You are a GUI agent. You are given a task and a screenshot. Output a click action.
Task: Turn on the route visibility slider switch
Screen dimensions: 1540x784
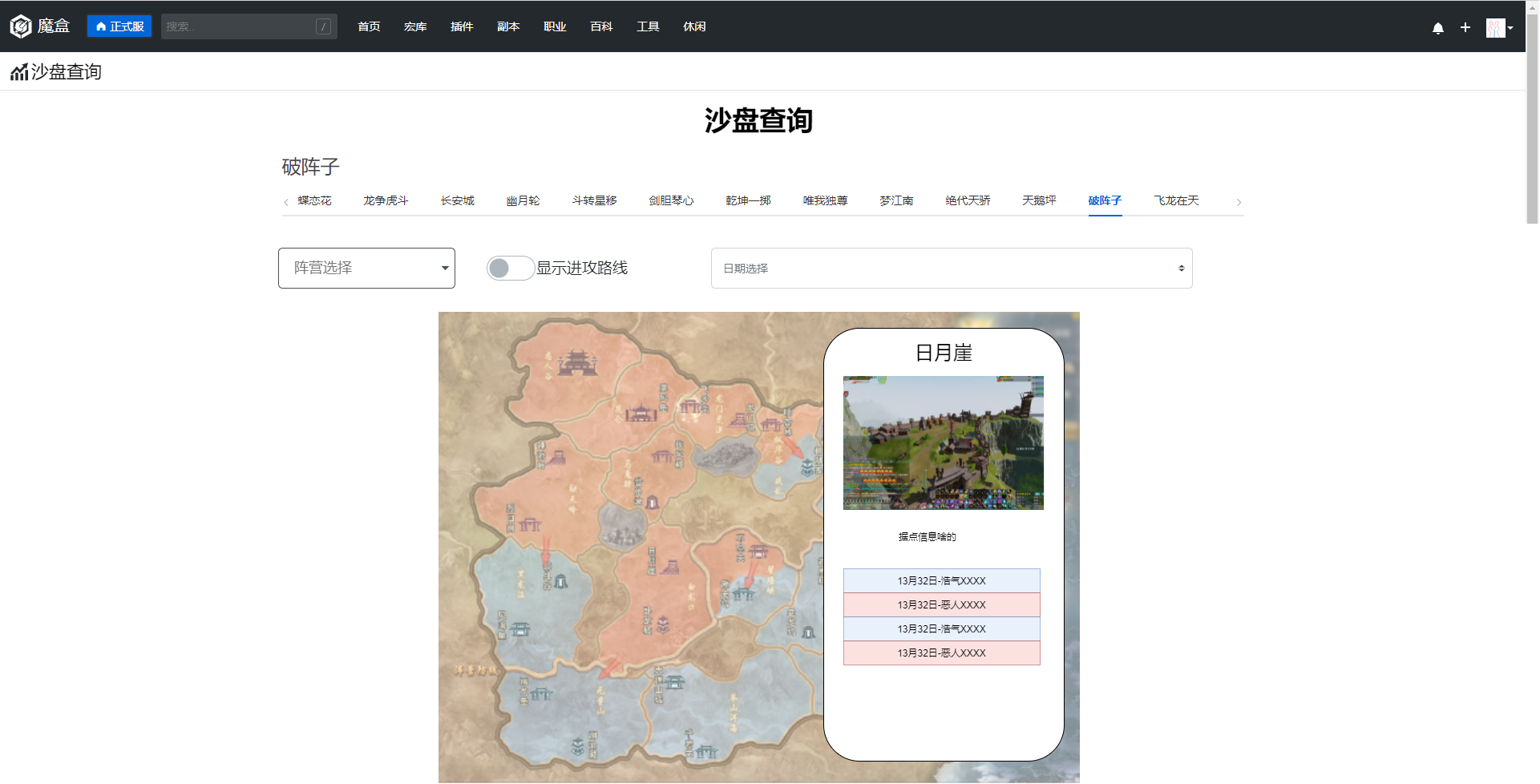(511, 268)
